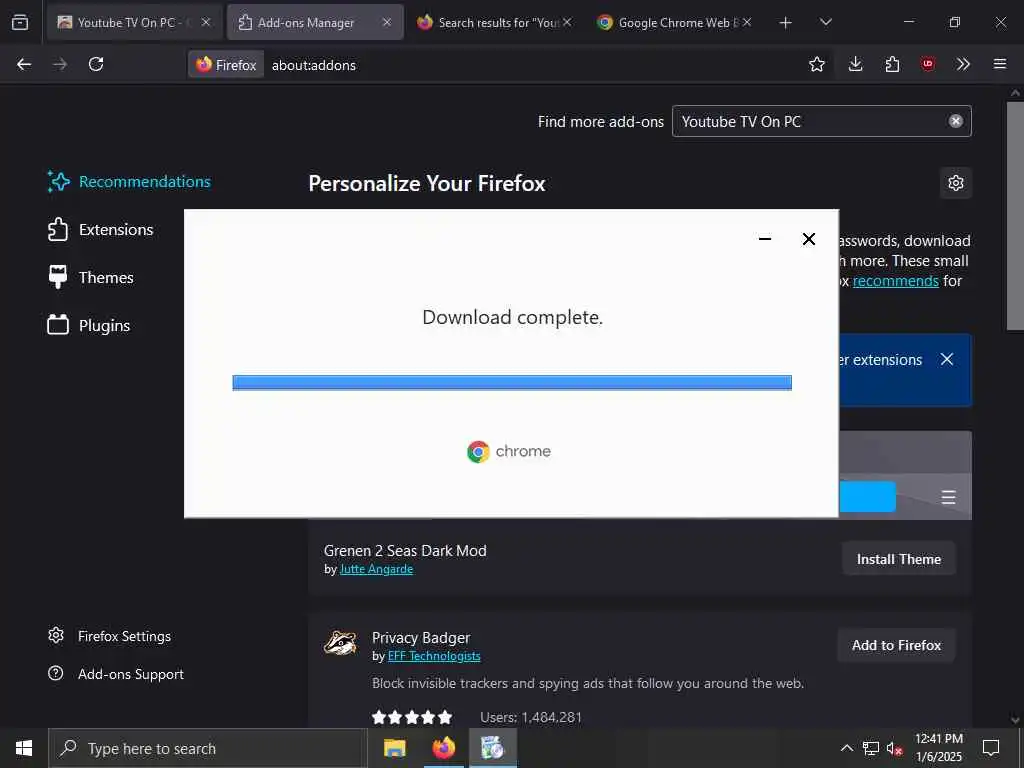Open EFF Technologists author link

[x=434, y=656]
